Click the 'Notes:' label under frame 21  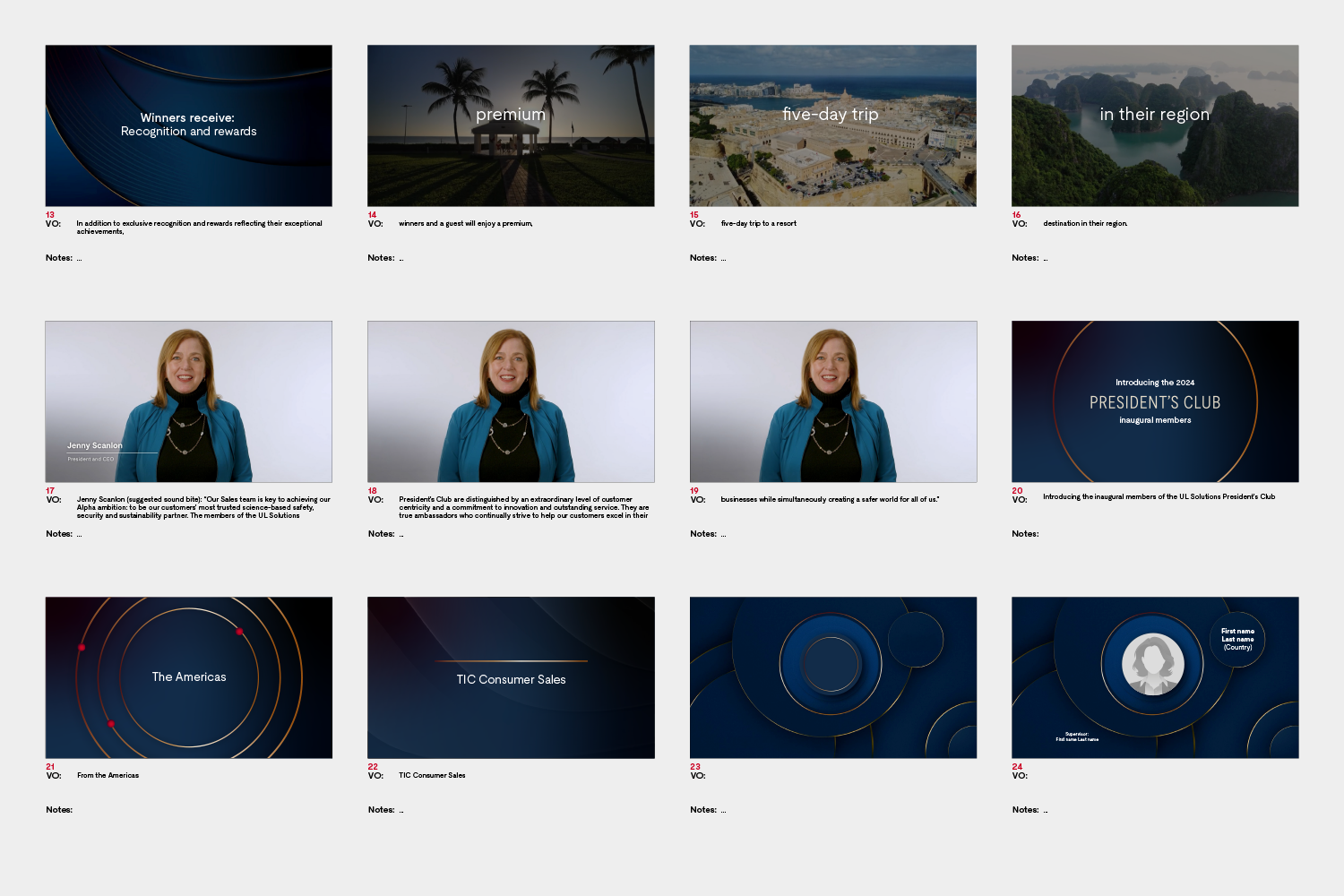click(59, 810)
